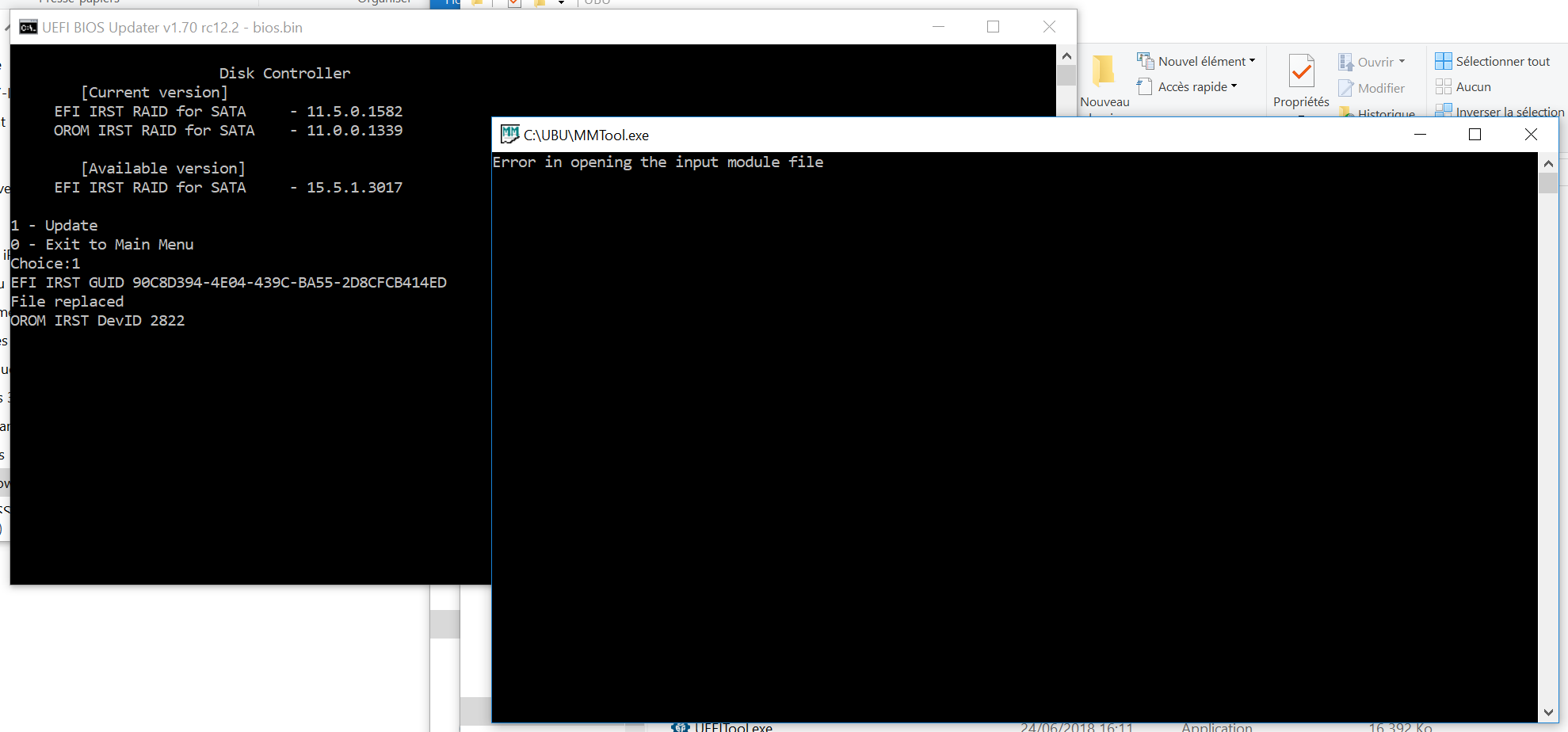Click the 'File replaced' line
This screenshot has height=732, width=1568.
click(67, 301)
